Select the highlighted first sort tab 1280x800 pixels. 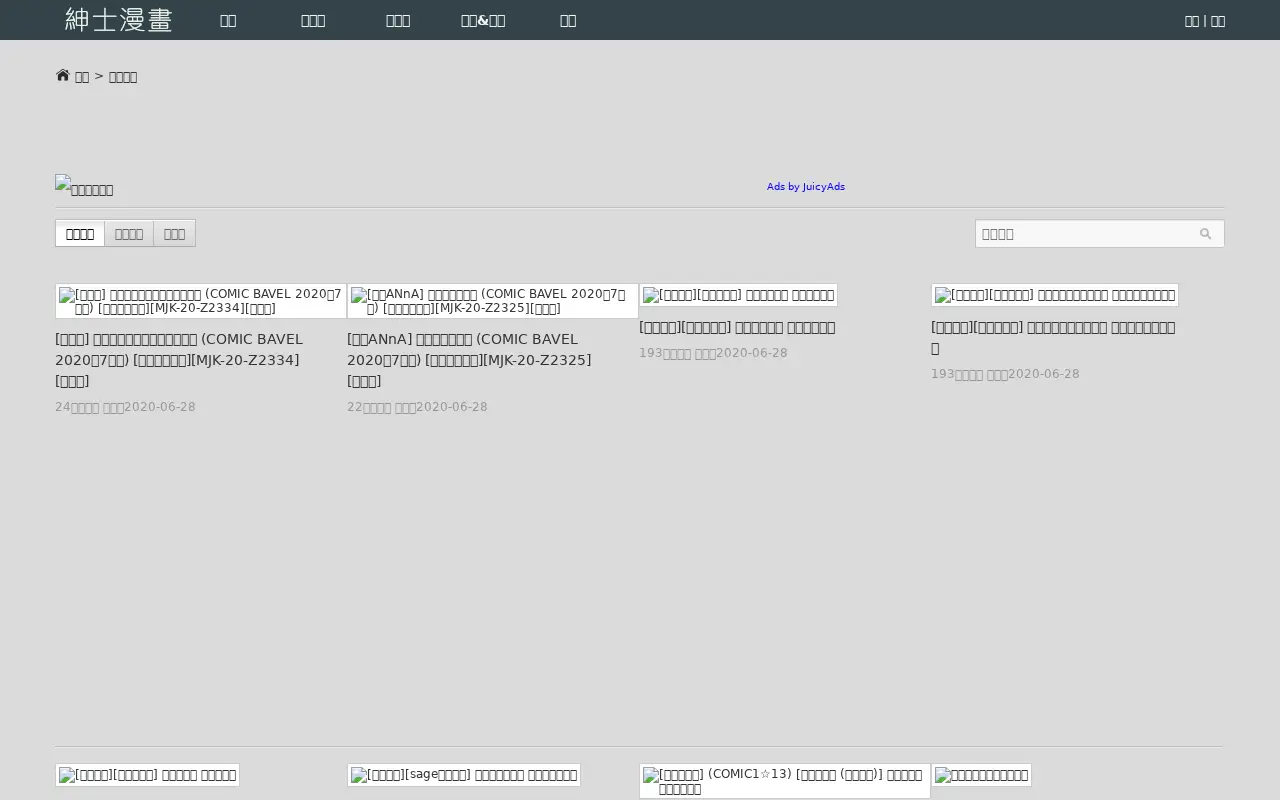click(x=80, y=234)
